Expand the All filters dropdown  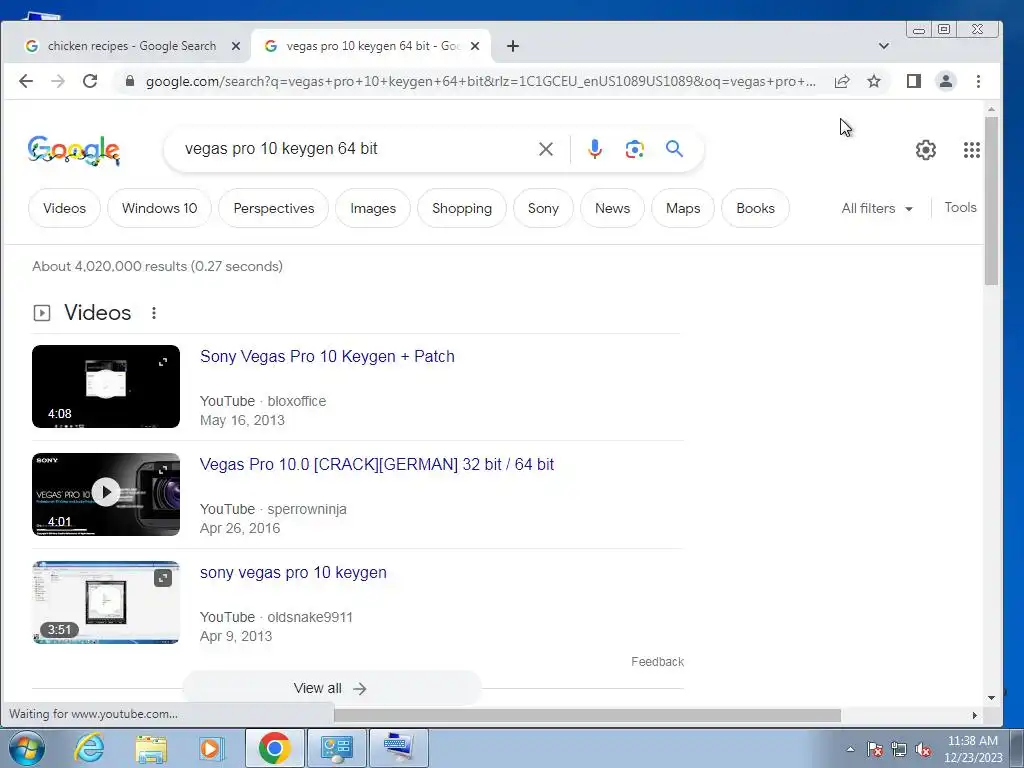coord(877,208)
